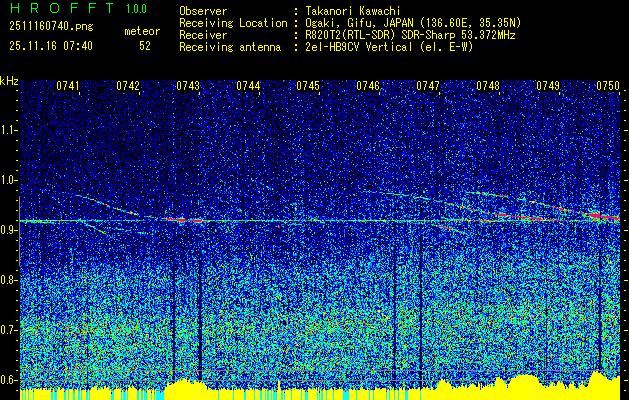This screenshot has width=629, height=400.
Task: Click the 0747 time marker
Action: (x=428, y=86)
